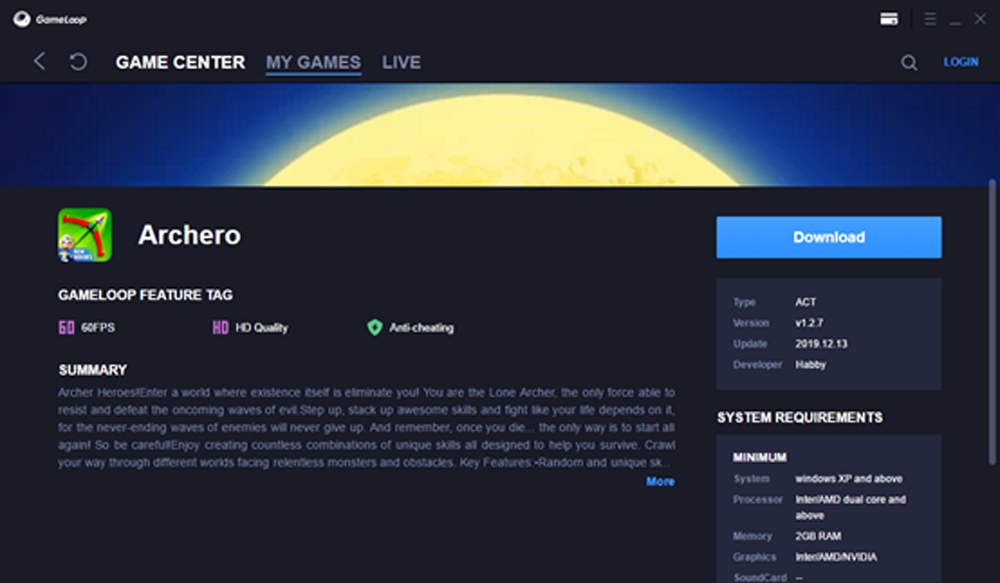This screenshot has width=1000, height=583.
Task: Switch to LIVE tab
Action: pos(401,62)
